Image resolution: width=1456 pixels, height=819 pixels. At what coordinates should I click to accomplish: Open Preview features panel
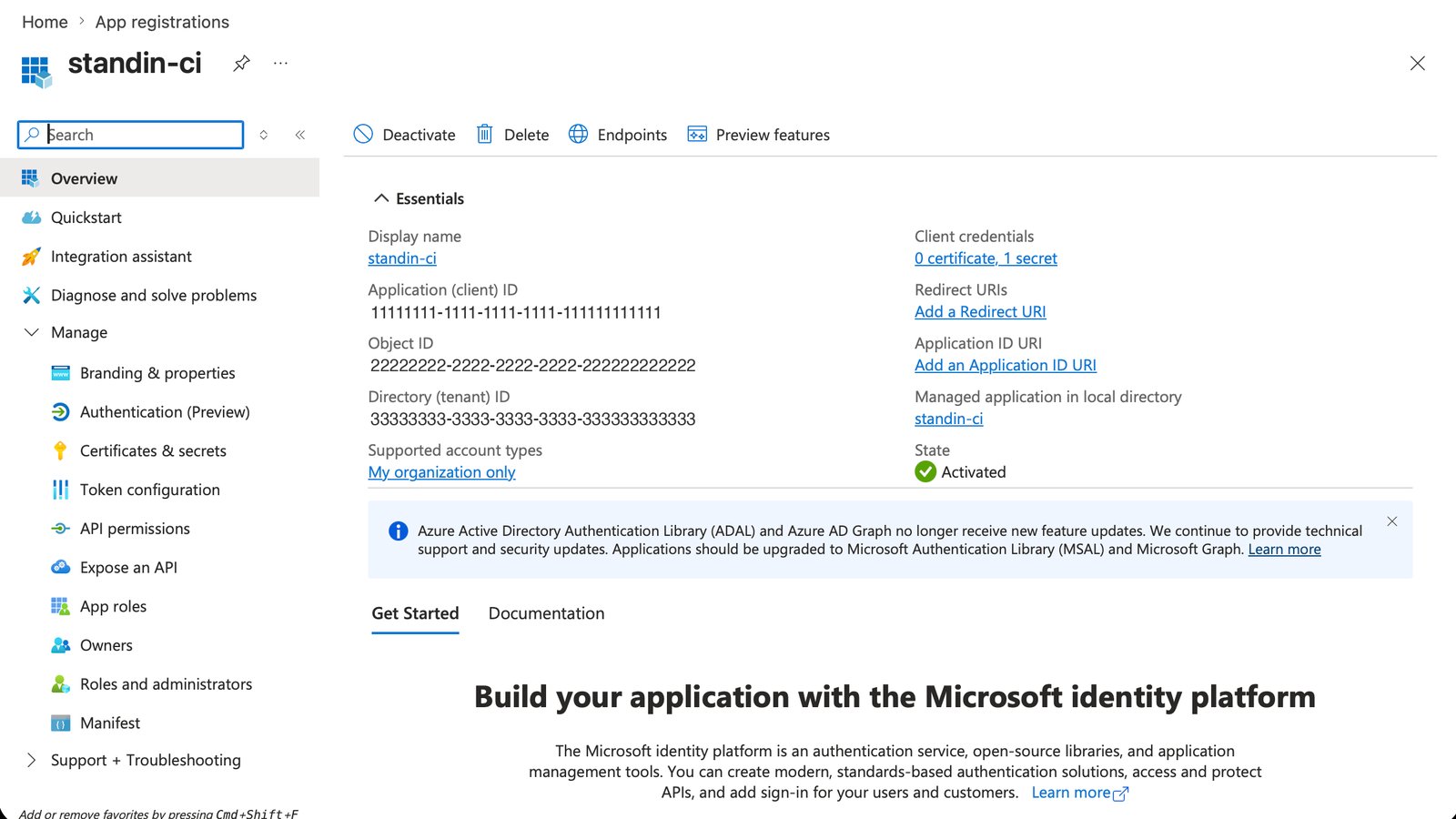coord(759,135)
